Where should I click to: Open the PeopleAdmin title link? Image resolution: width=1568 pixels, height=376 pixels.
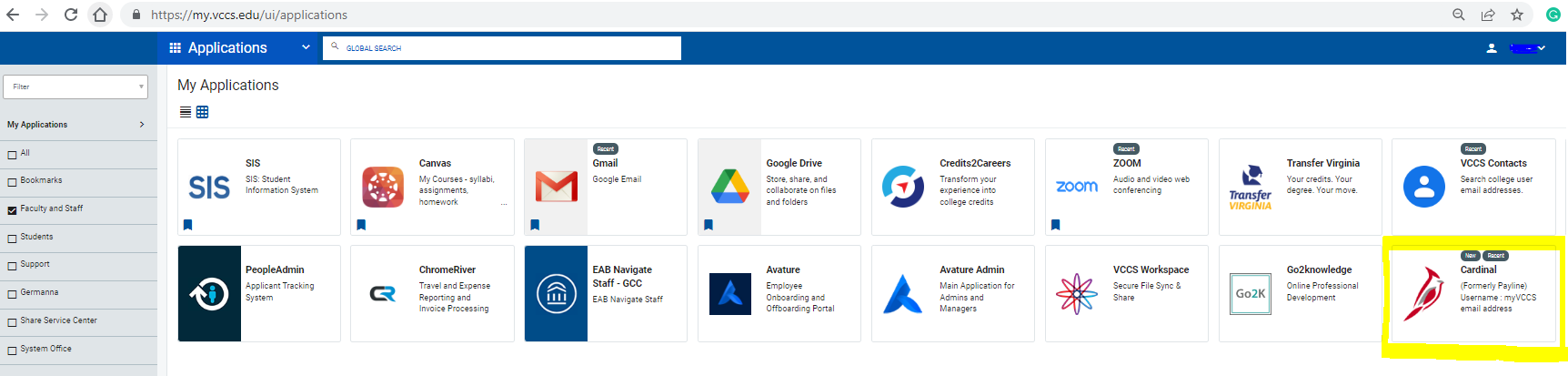[275, 270]
